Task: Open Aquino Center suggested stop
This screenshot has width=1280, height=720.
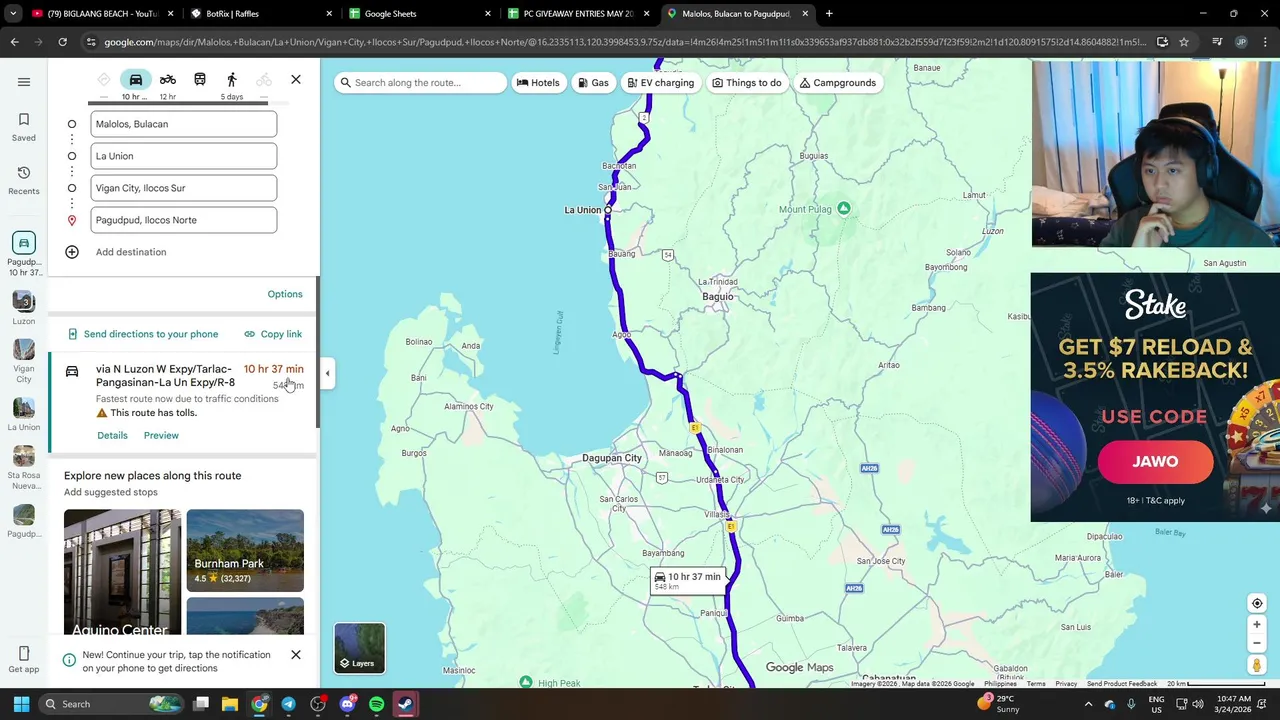Action: click(x=122, y=572)
